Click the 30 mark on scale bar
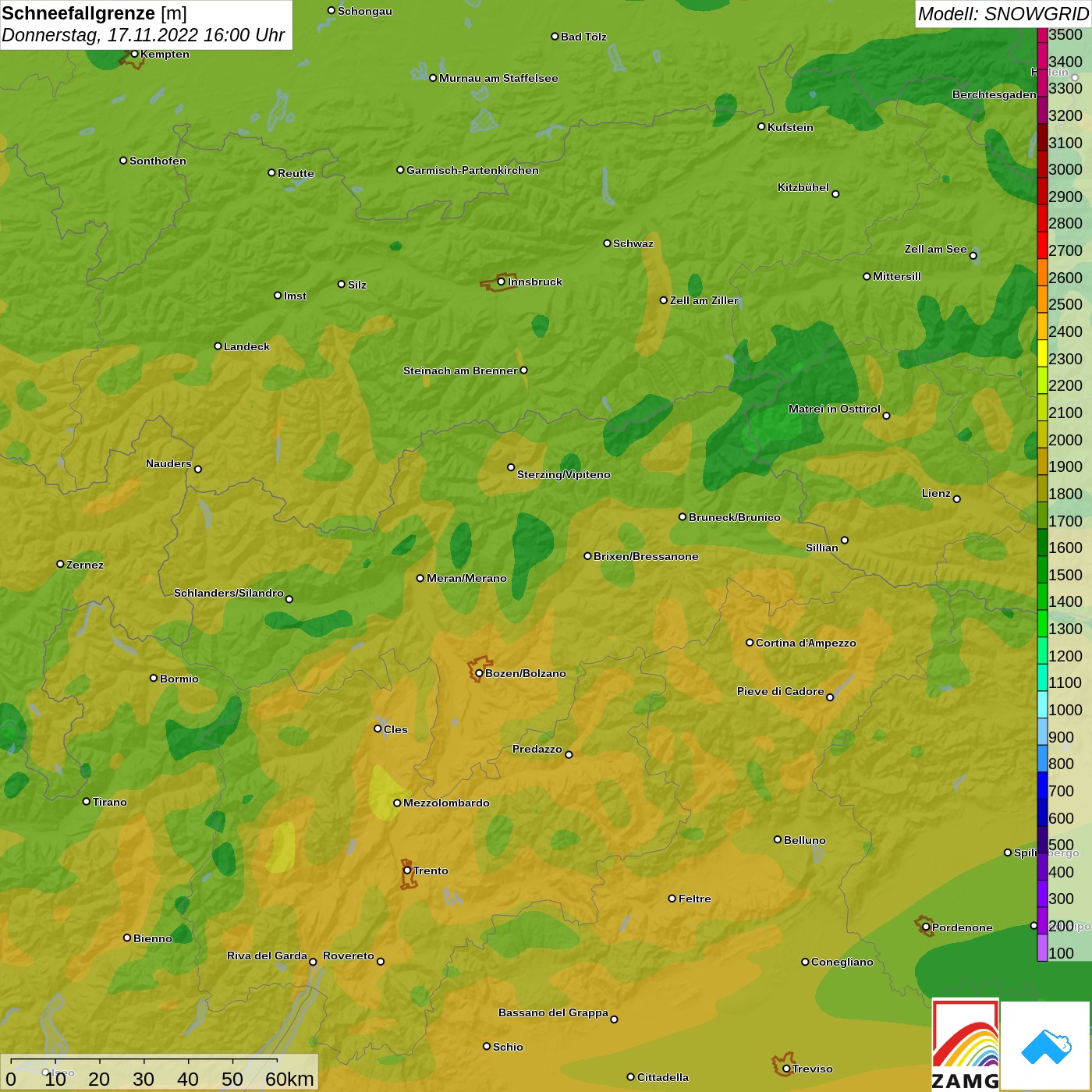This screenshot has width=1092, height=1092. point(144,1079)
